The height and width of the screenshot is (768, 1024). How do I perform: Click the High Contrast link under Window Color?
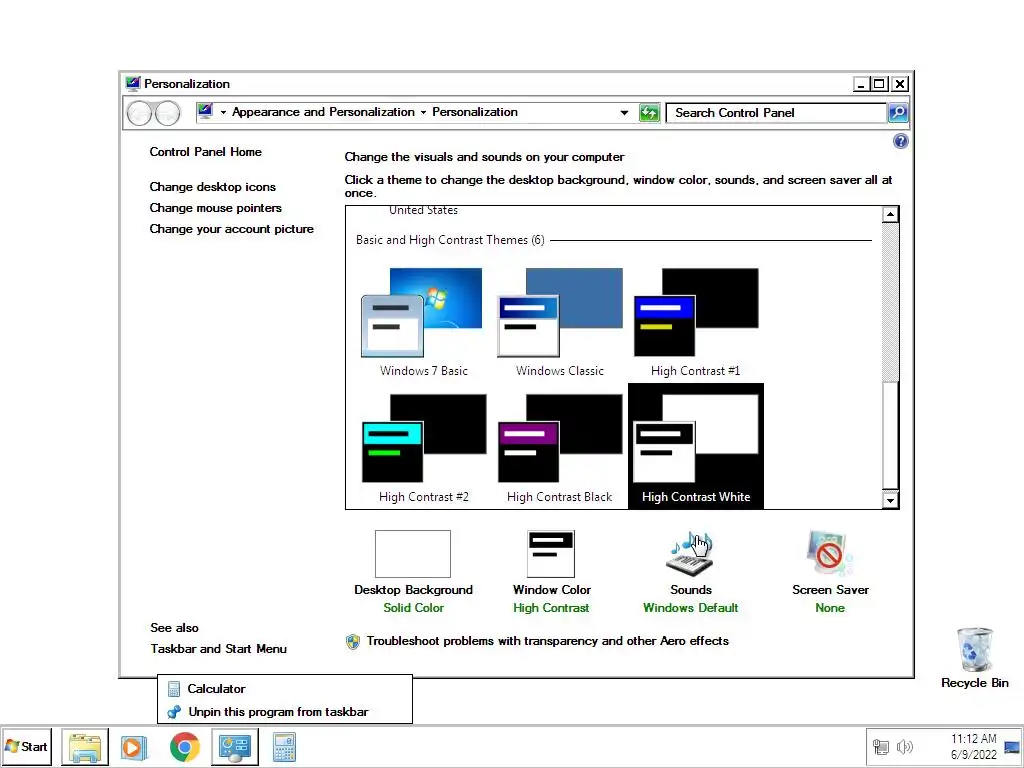click(551, 608)
